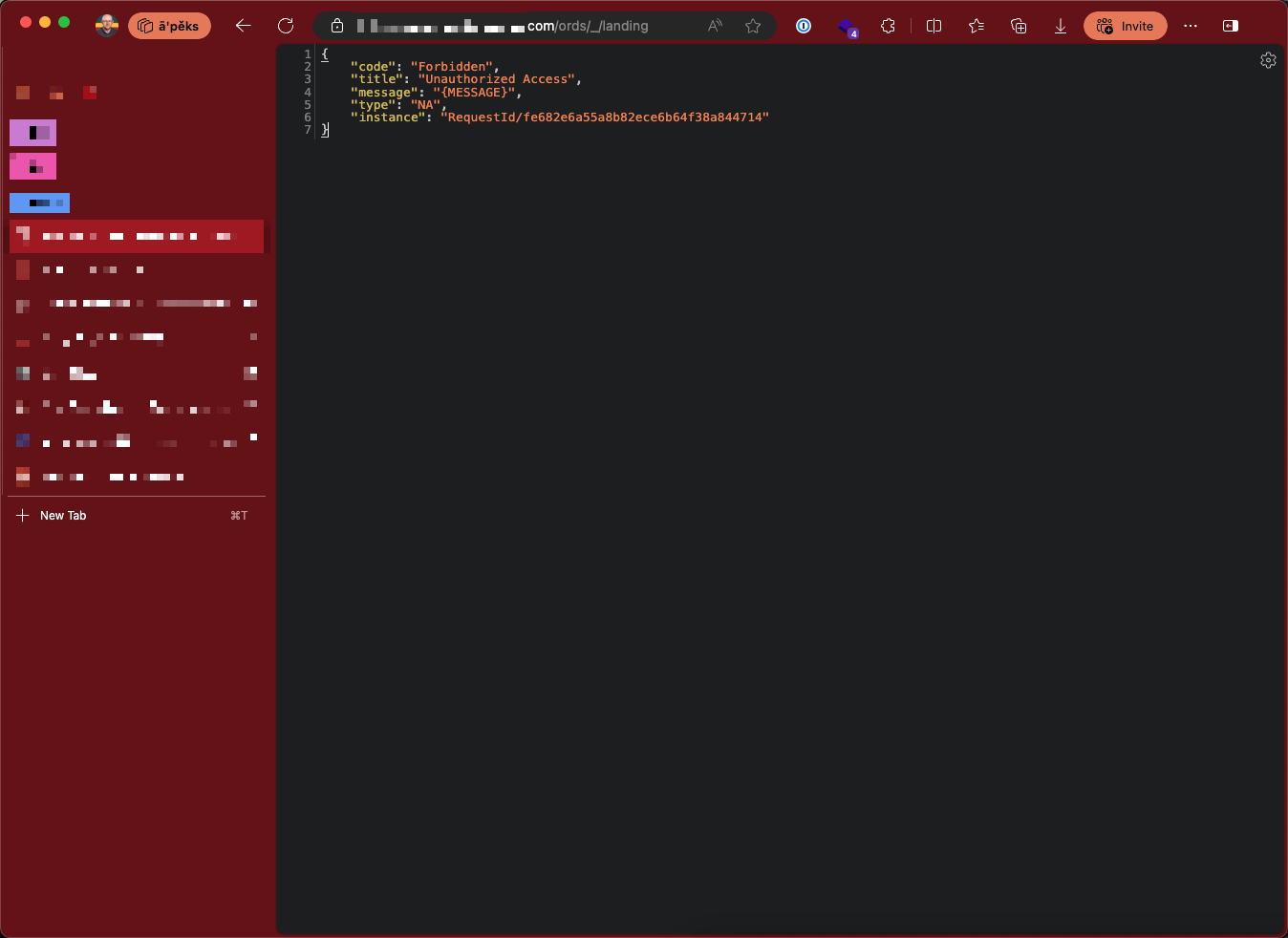Open the Settings and more menu
Viewport: 1288px width, 938px height.
[1191, 26]
